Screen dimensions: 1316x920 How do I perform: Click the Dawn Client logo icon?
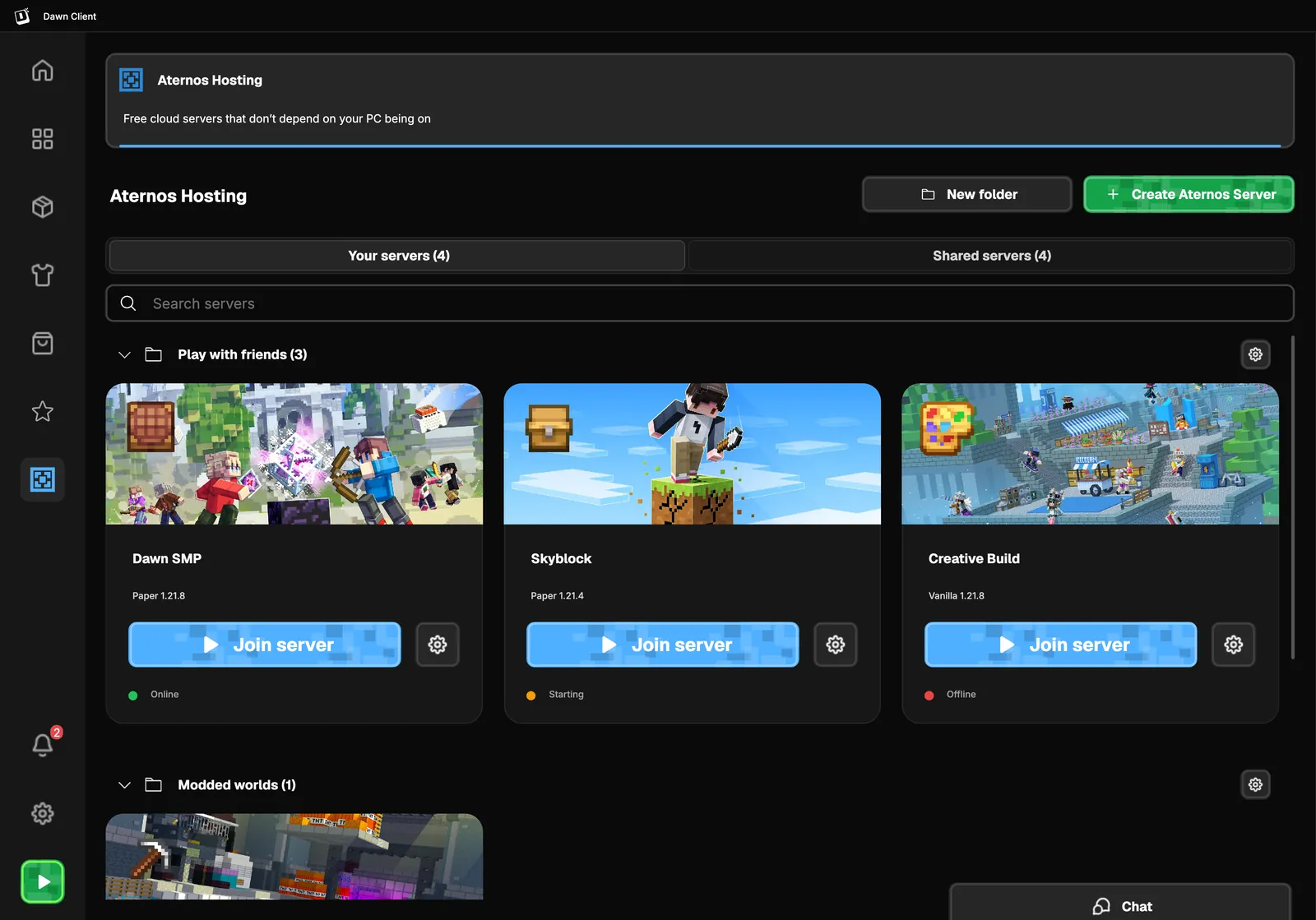pyautogui.click(x=22, y=16)
